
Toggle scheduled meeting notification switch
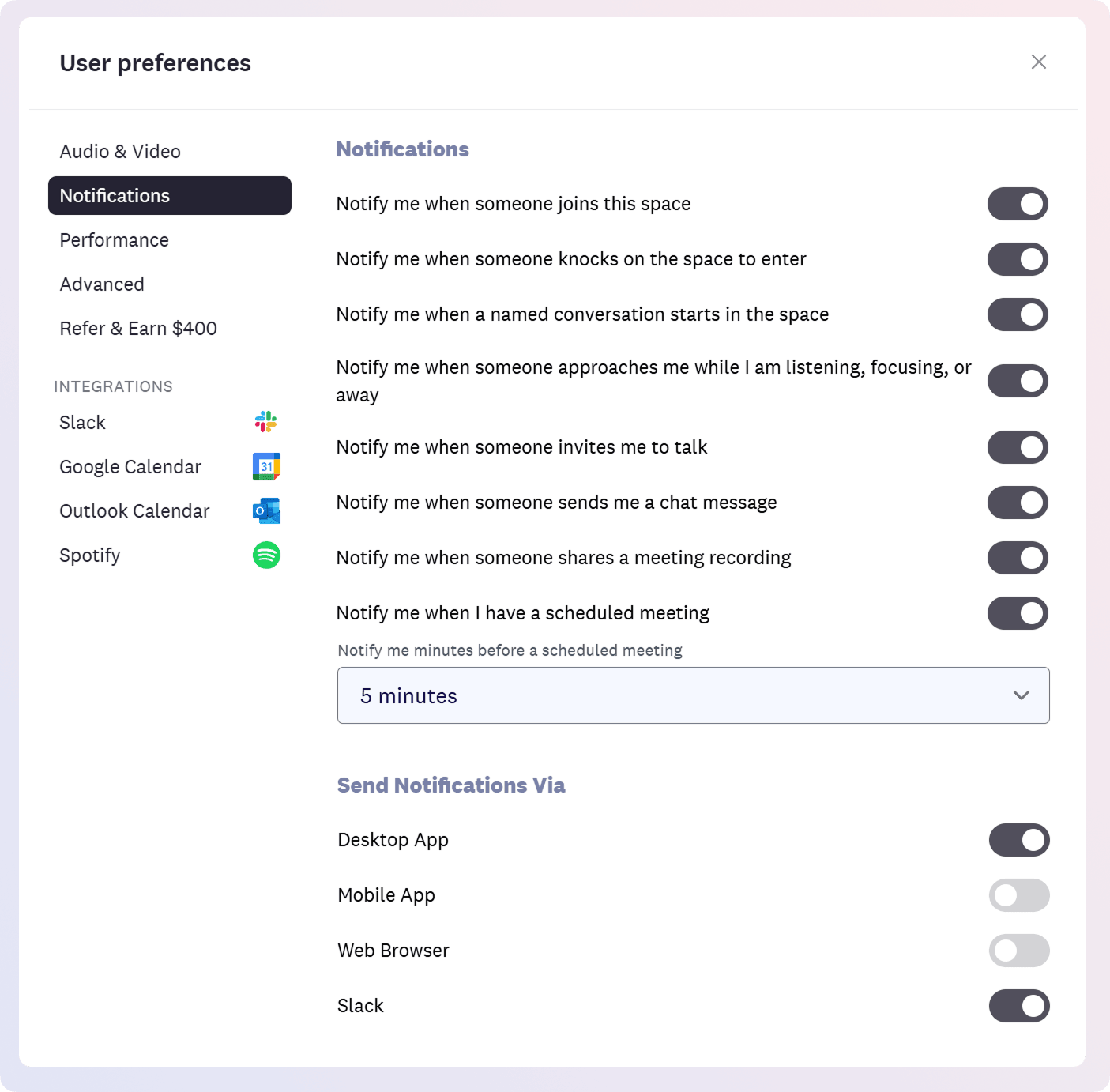tap(1018, 613)
